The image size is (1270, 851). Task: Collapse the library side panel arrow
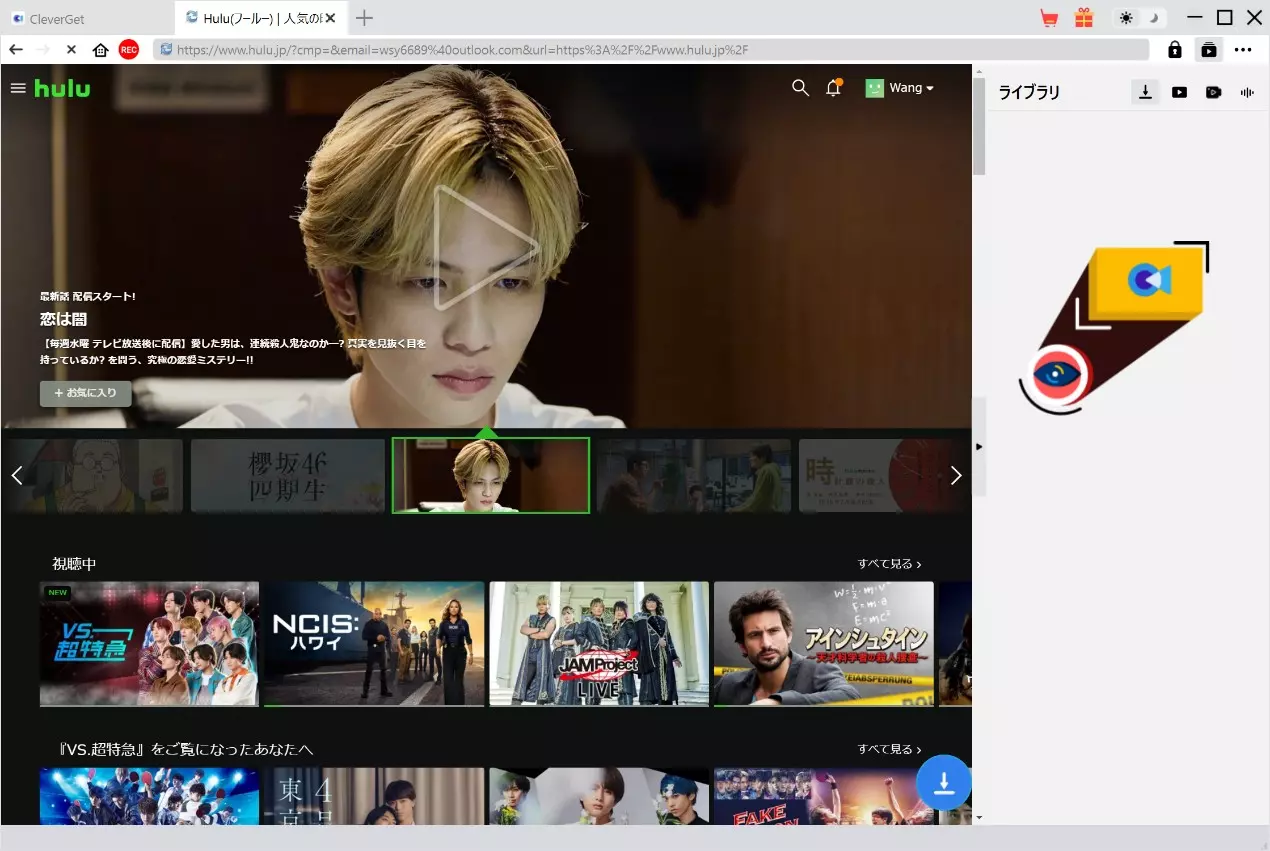click(979, 446)
